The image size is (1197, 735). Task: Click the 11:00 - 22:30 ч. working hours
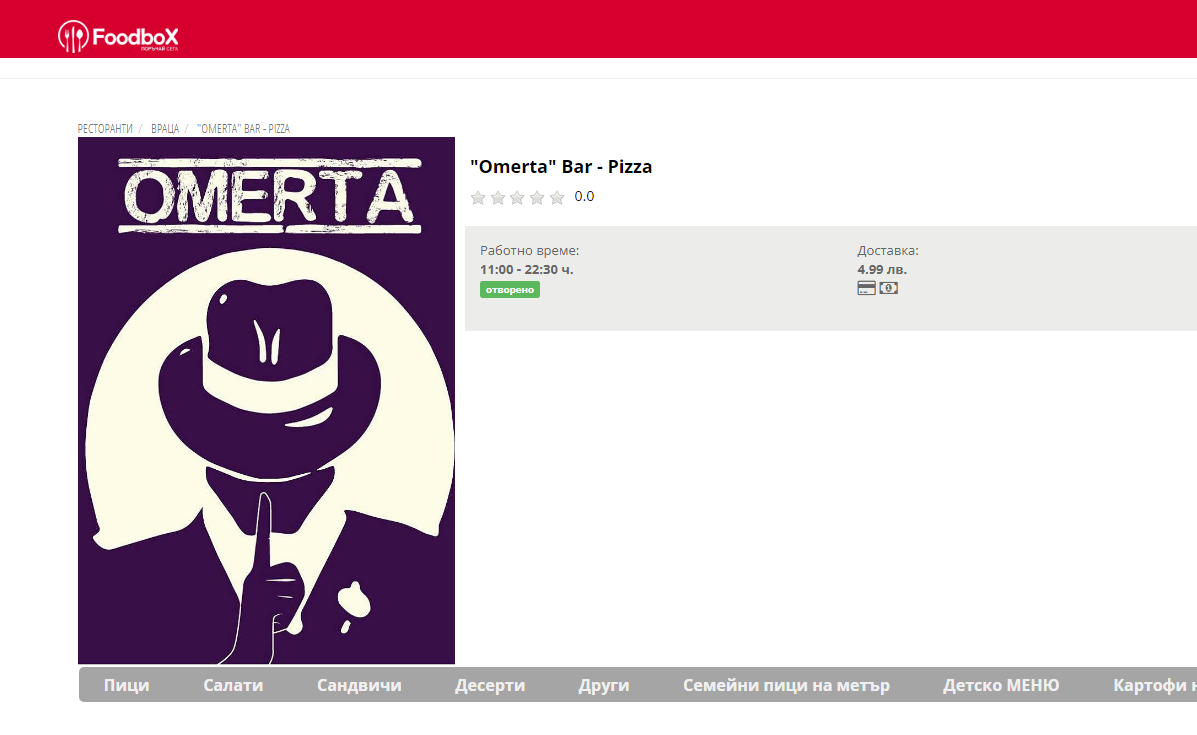coord(527,269)
